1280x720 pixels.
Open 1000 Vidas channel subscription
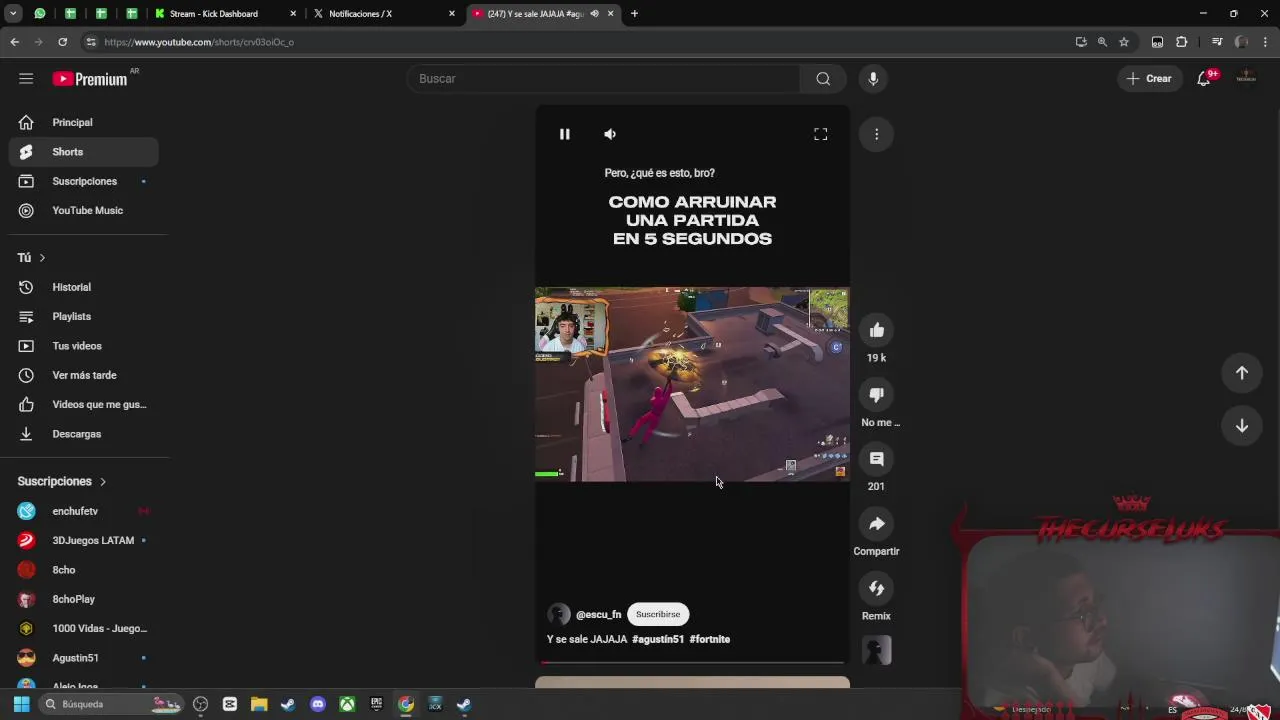[x=84, y=628]
